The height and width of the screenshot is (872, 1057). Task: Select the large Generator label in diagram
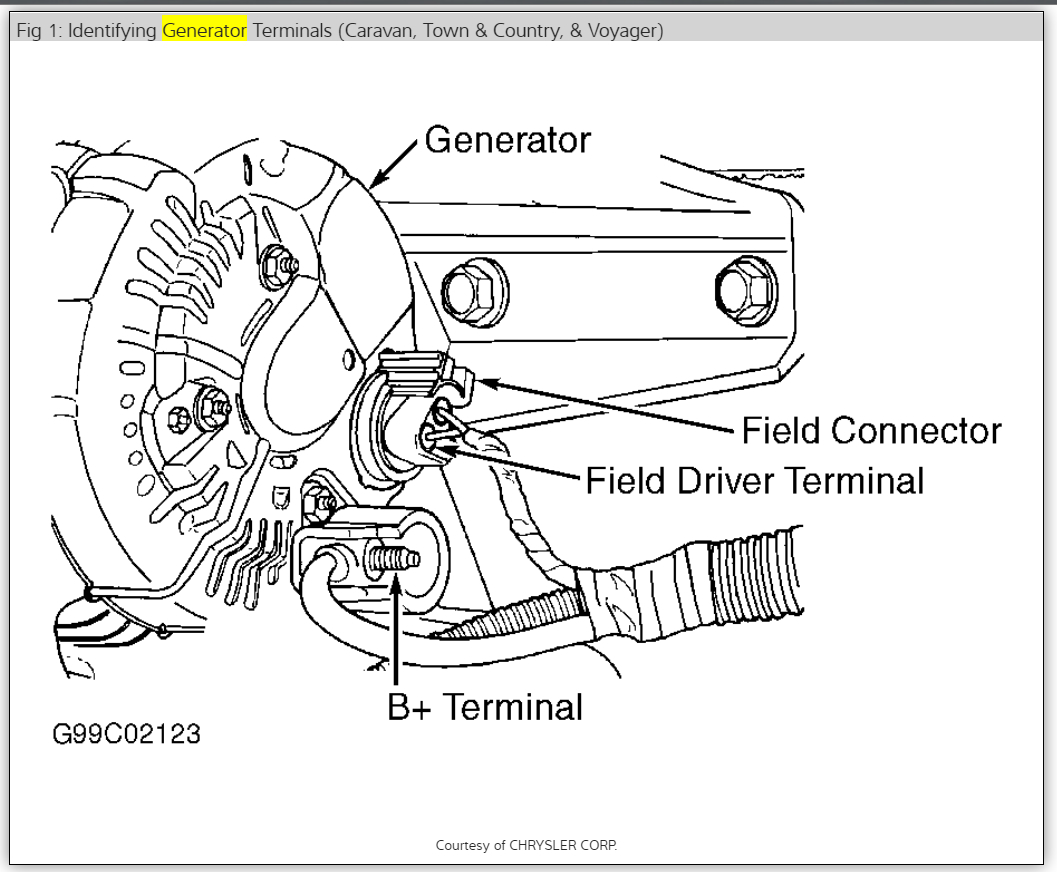coord(507,140)
